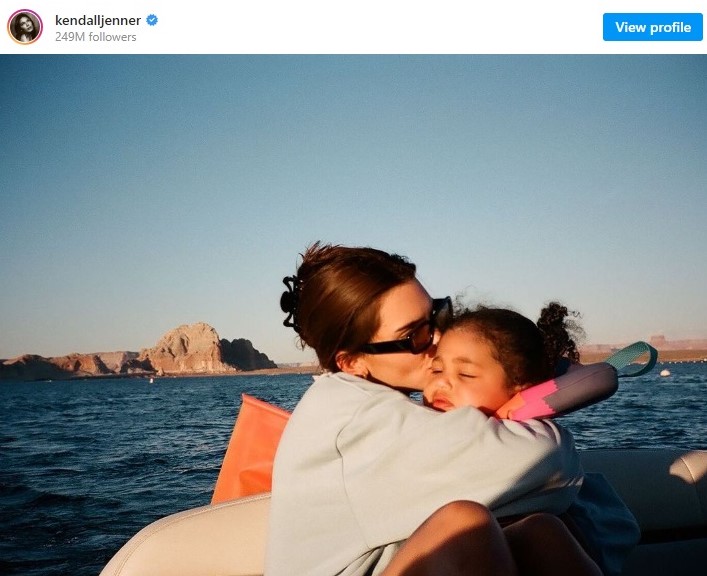707x576 pixels.
Task: Click the black hair claw clip
Action: tap(291, 301)
